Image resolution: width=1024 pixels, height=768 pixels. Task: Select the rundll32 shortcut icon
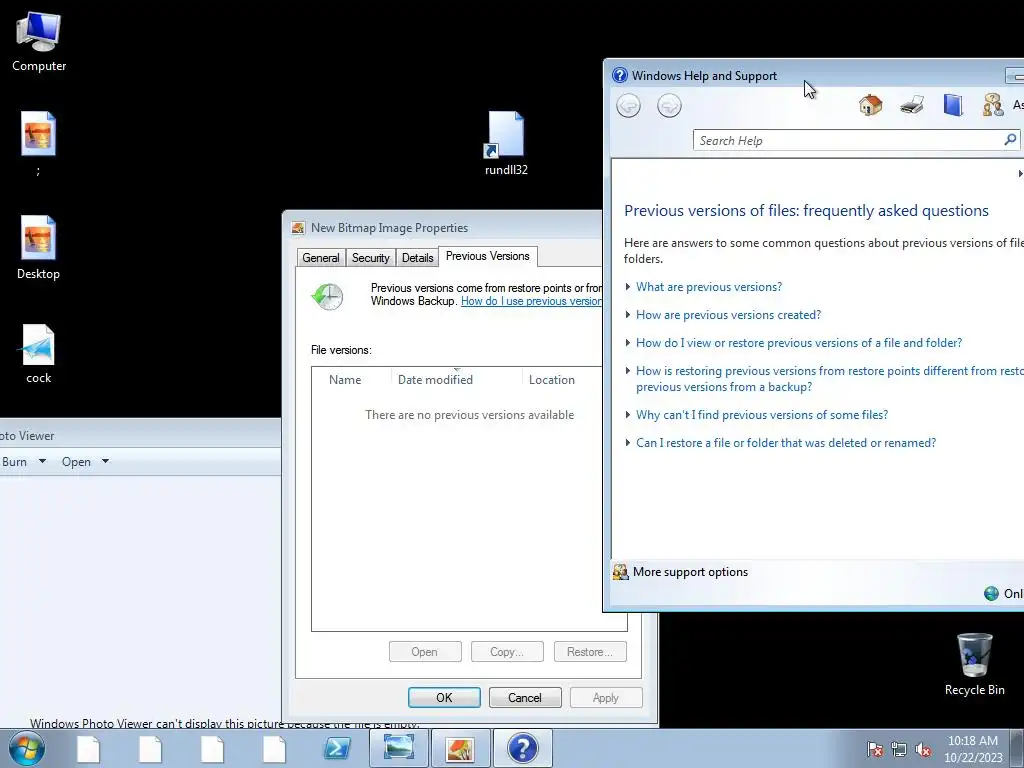(x=506, y=142)
